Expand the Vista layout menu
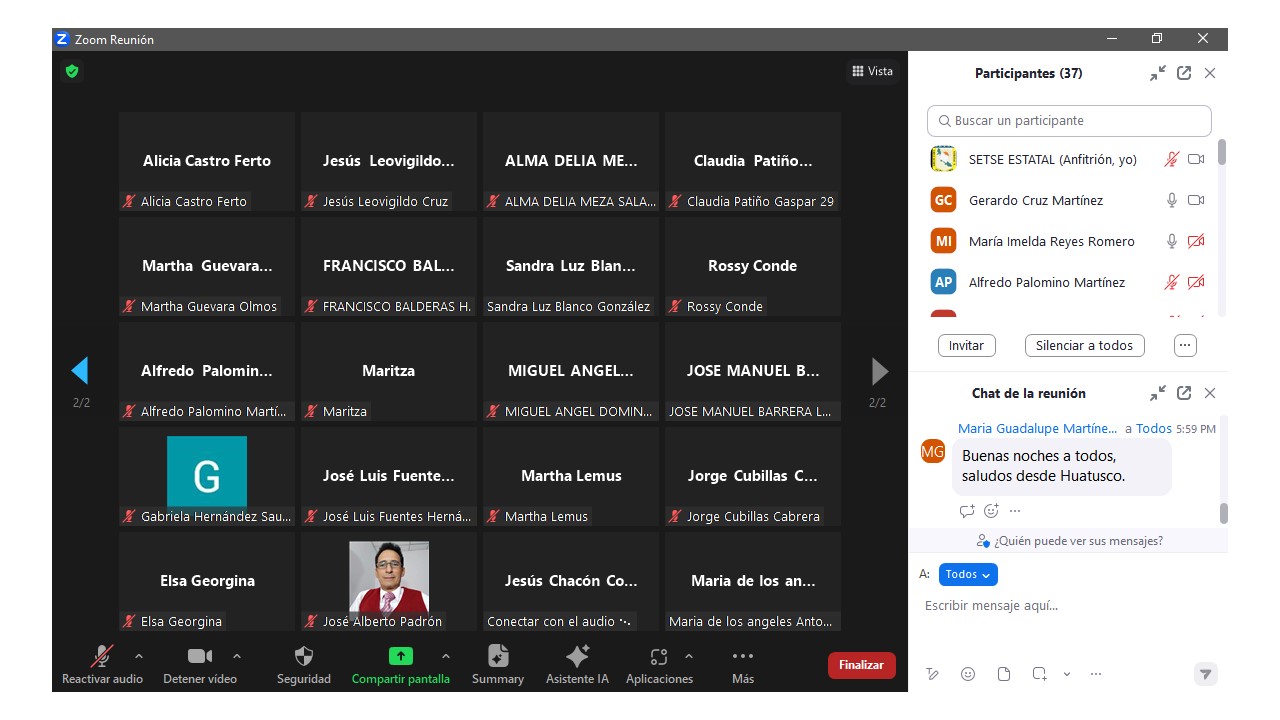The width and height of the screenshot is (1280, 720). 872,71
